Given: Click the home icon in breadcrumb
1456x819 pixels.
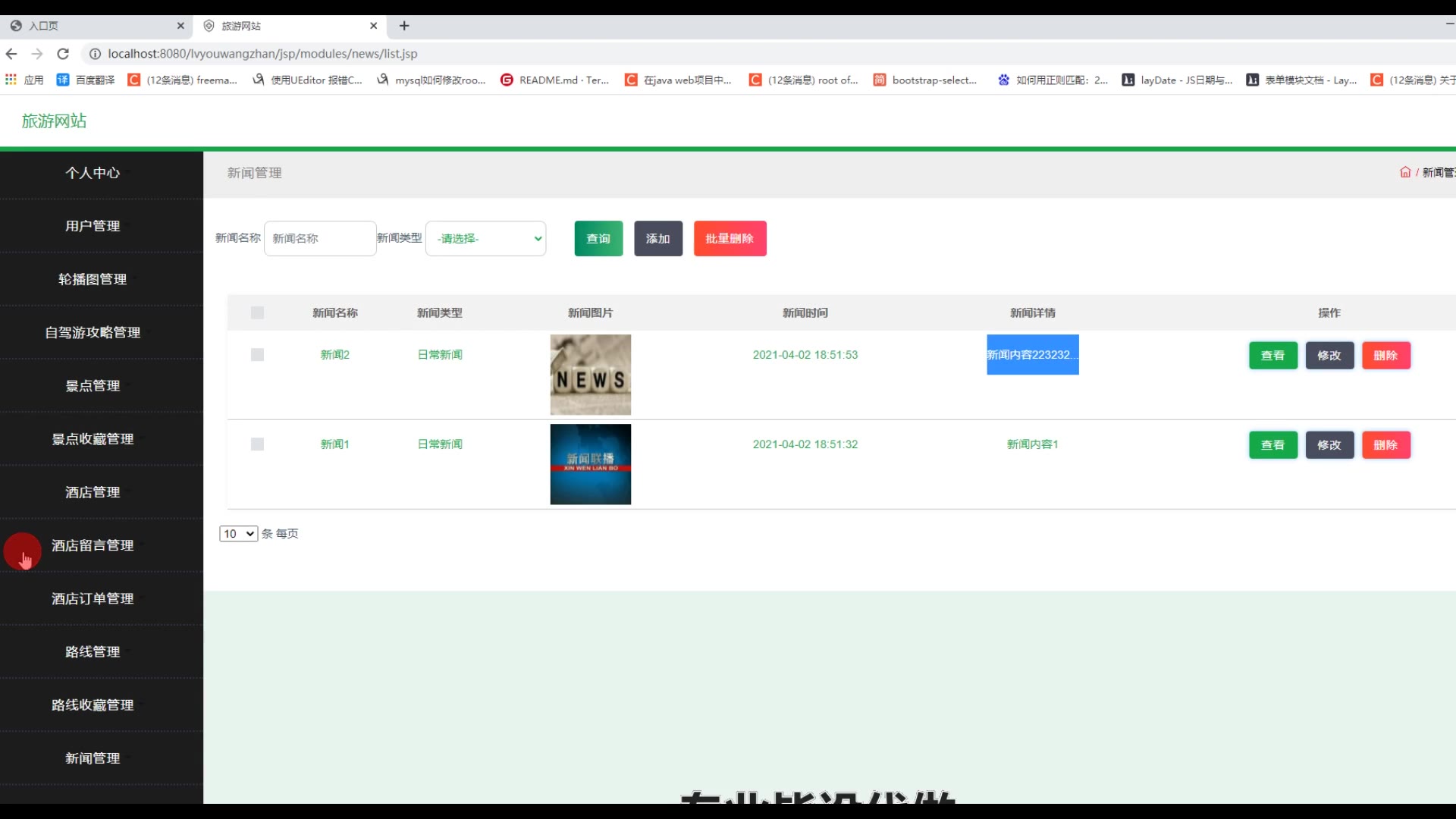Looking at the screenshot, I should pyautogui.click(x=1404, y=172).
